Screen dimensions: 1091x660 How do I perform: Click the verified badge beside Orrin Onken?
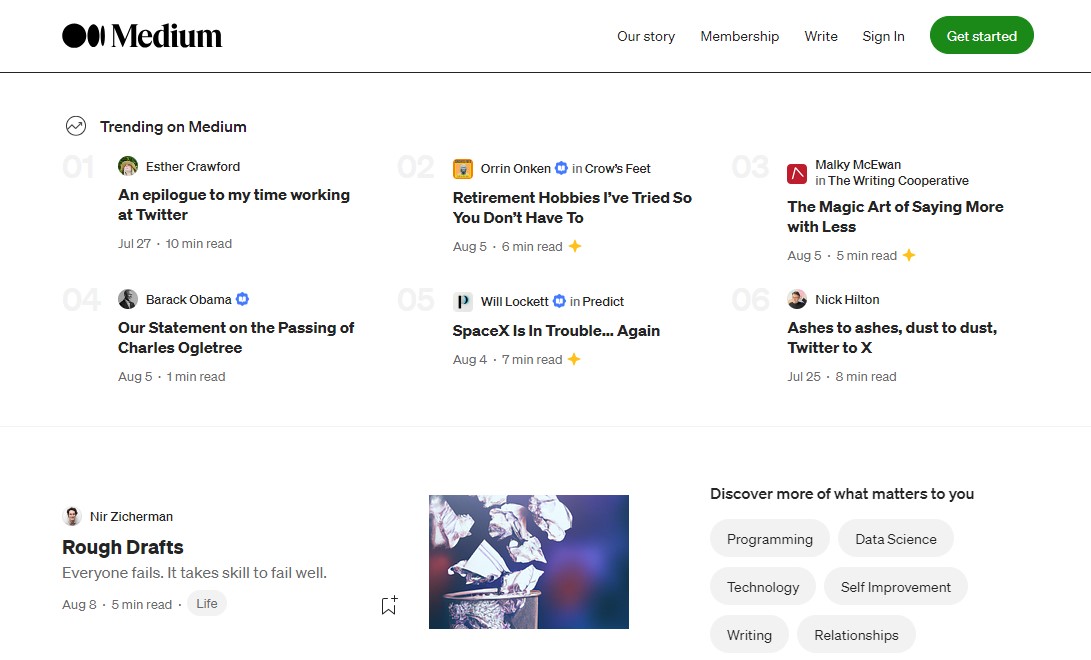(x=561, y=168)
